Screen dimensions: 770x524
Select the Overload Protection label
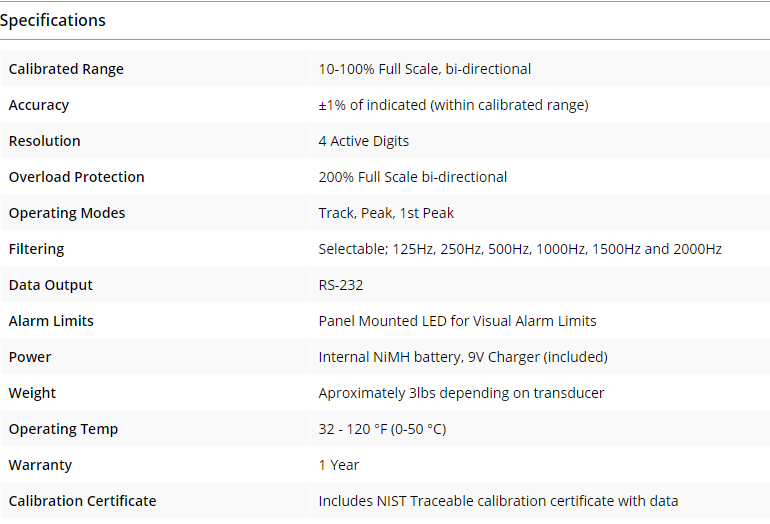coord(77,177)
